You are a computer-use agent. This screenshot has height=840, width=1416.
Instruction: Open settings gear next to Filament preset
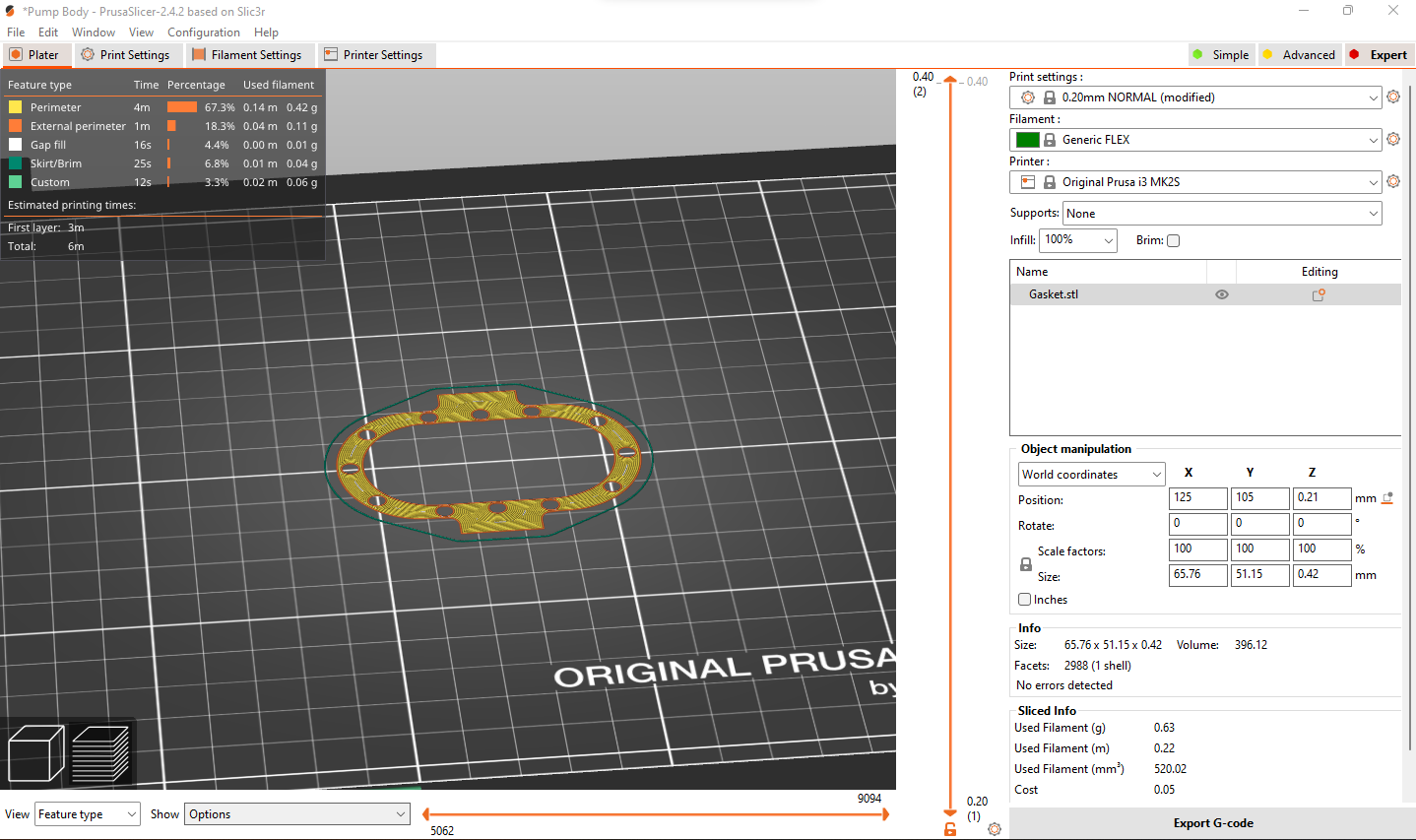pyautogui.click(x=1392, y=139)
